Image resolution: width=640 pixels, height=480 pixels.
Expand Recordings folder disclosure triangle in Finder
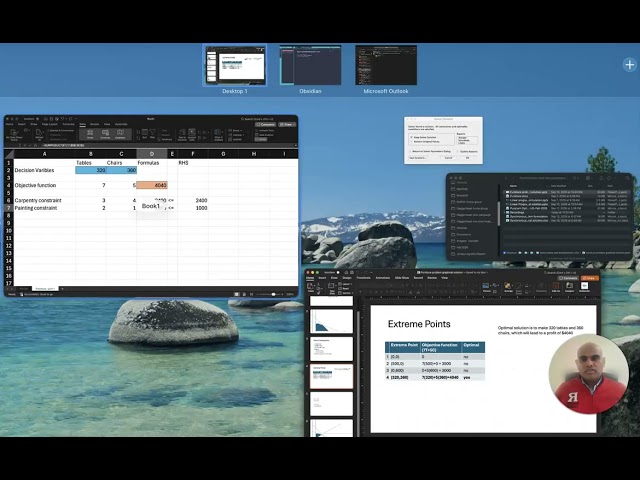(x=504, y=212)
